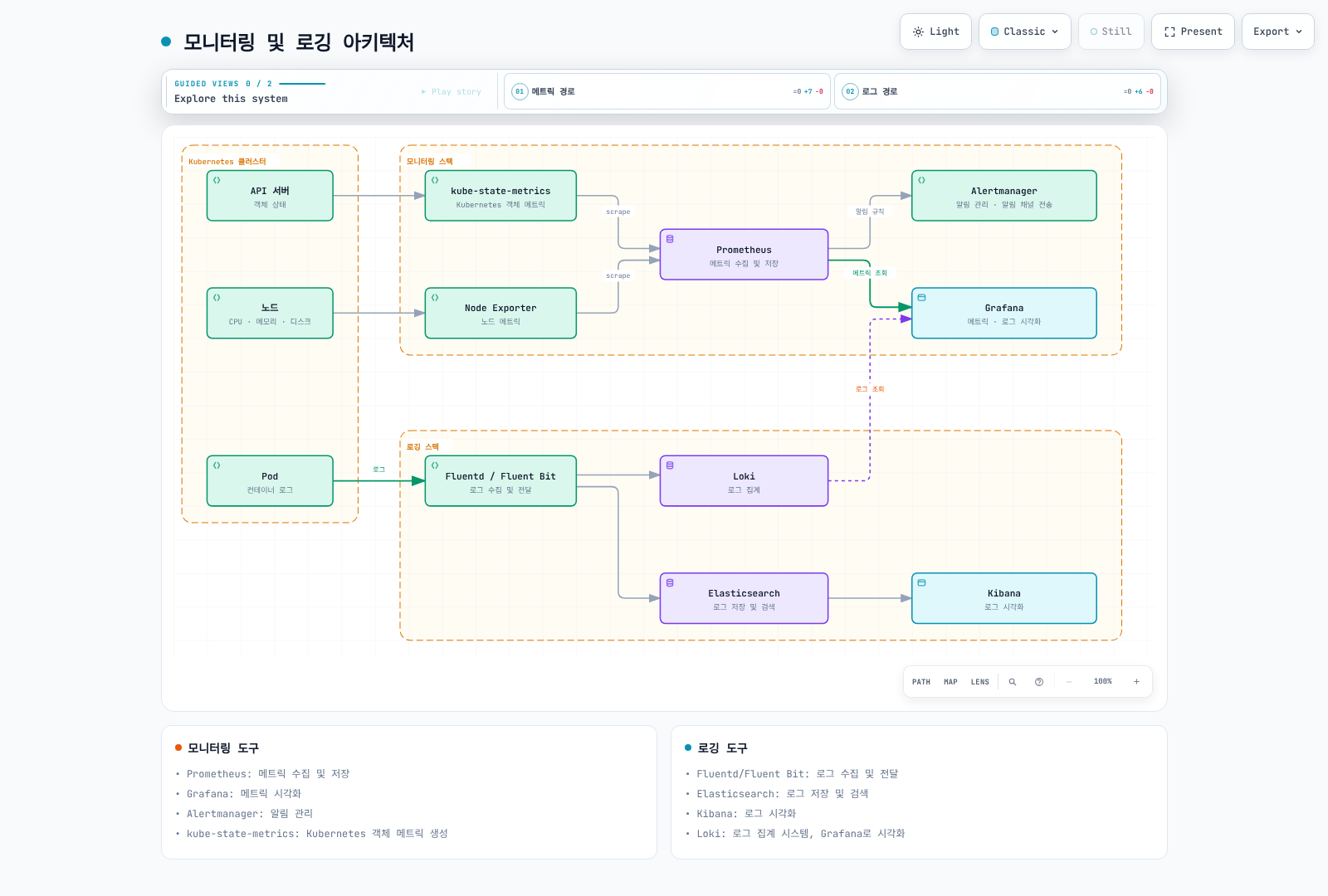This screenshot has width=1328, height=896.
Task: Switch to PATH mode in canvas toolbar
Action: pos(921,682)
